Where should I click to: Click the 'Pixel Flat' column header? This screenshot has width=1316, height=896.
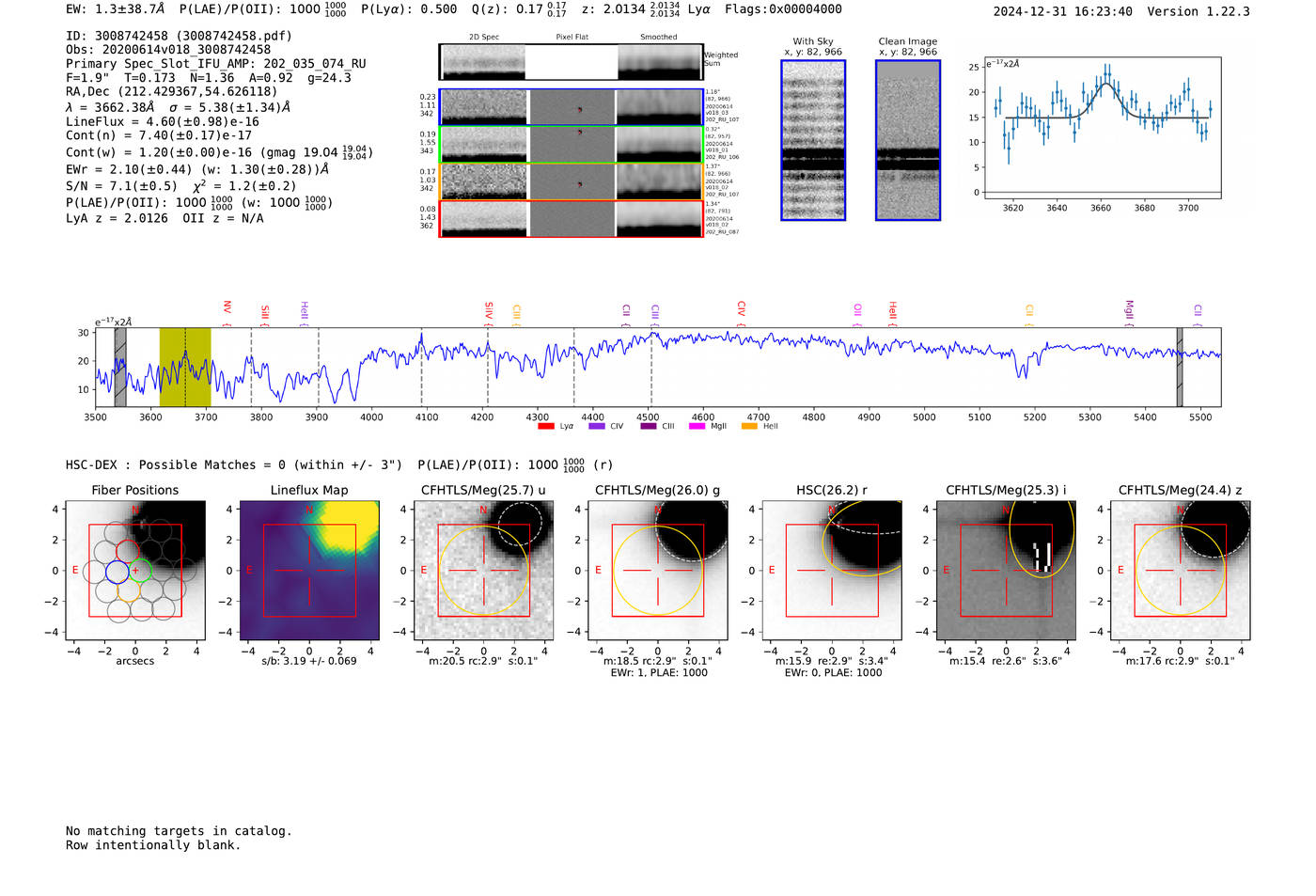point(572,38)
